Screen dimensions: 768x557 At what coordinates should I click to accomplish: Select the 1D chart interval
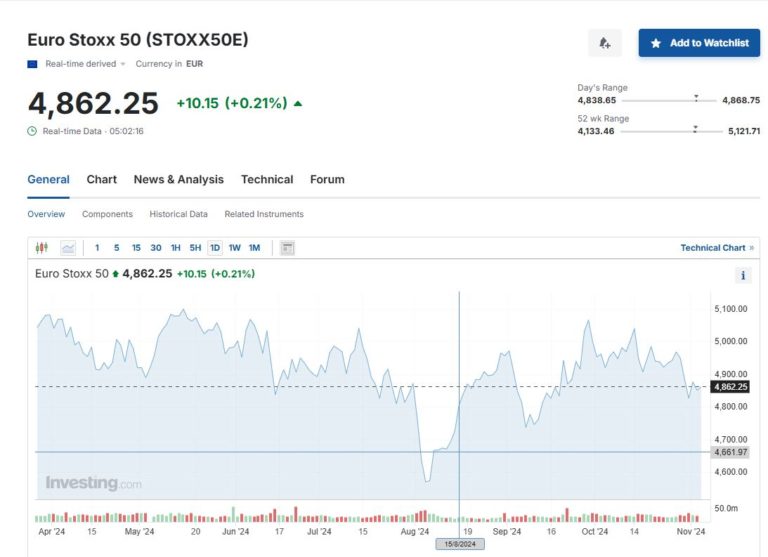pos(215,248)
